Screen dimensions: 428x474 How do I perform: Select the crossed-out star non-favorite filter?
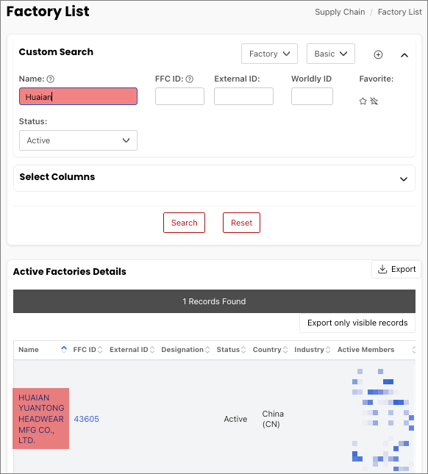tap(374, 101)
